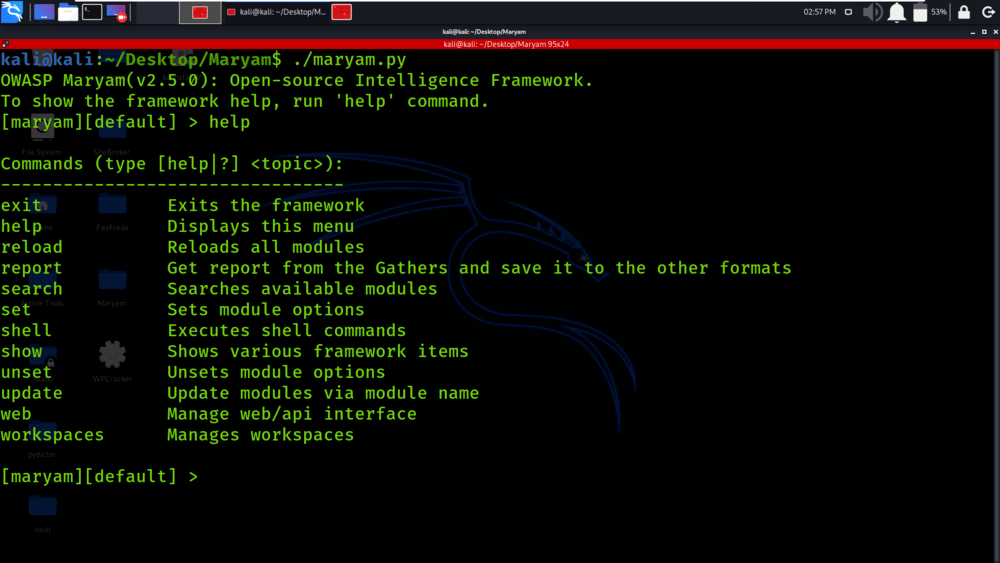Click the 'set' command name
This screenshot has width=1000, height=563.
click(x=16, y=310)
